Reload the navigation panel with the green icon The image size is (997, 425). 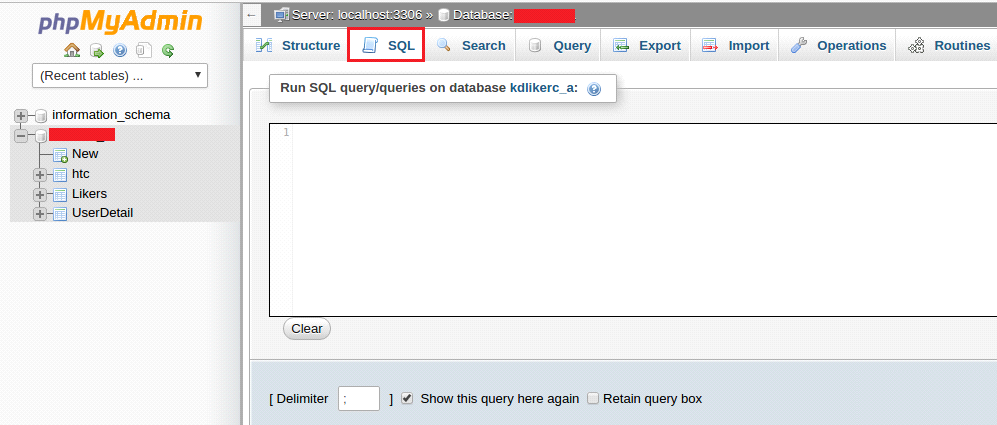(x=168, y=50)
